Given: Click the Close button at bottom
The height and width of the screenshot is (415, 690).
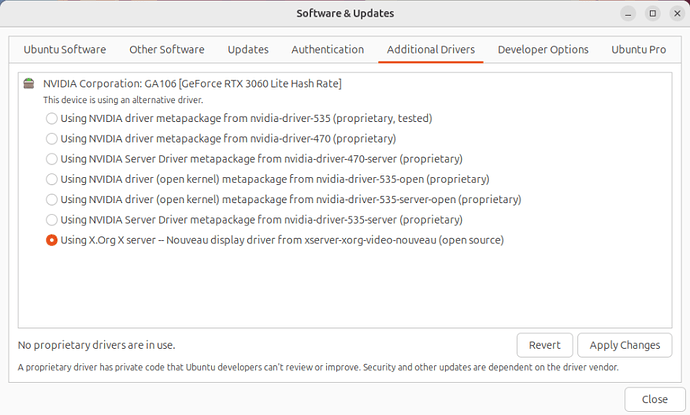Looking at the screenshot, I should coord(654,399).
